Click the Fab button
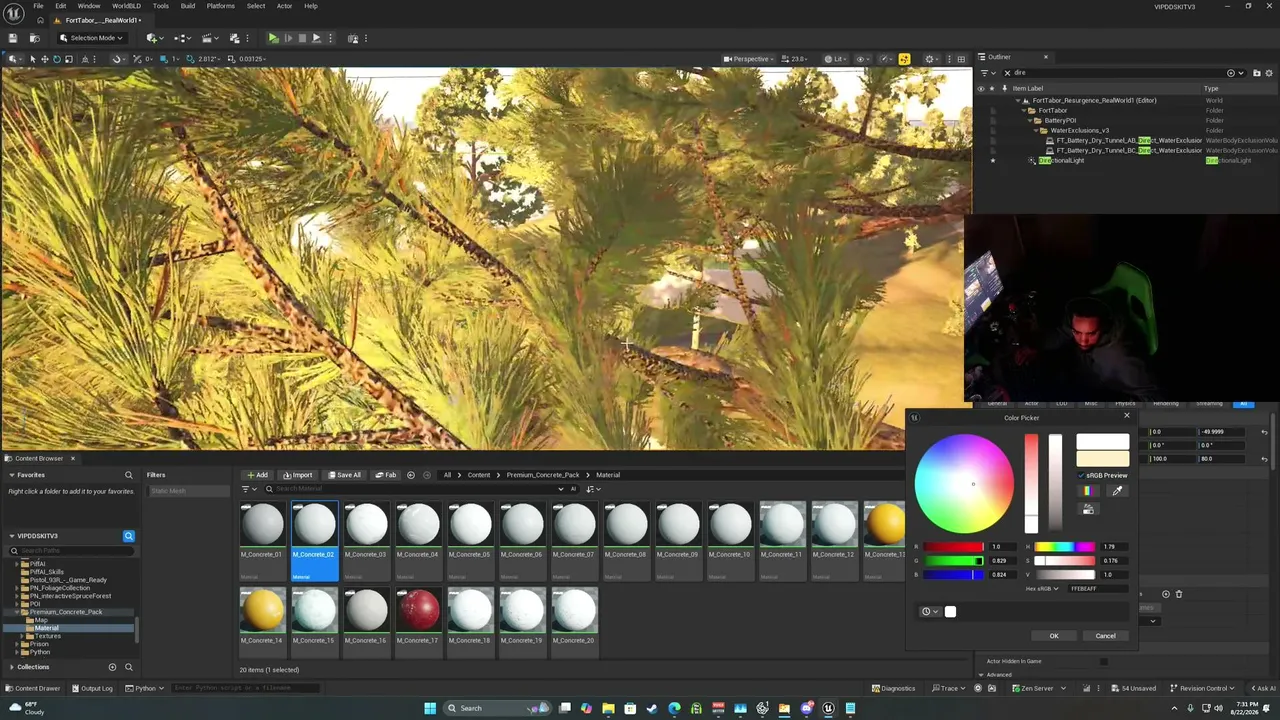The width and height of the screenshot is (1280, 720). (x=387, y=475)
